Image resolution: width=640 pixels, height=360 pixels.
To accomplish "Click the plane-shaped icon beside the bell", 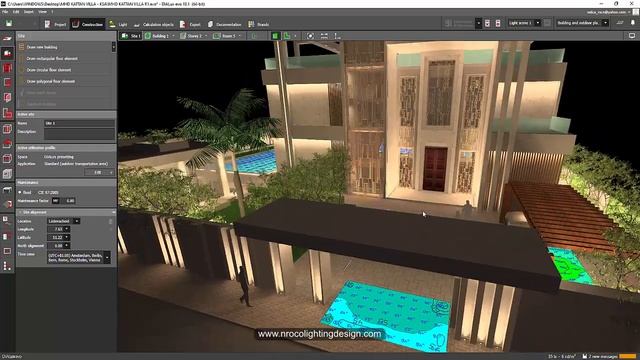I will (x=620, y=23).
